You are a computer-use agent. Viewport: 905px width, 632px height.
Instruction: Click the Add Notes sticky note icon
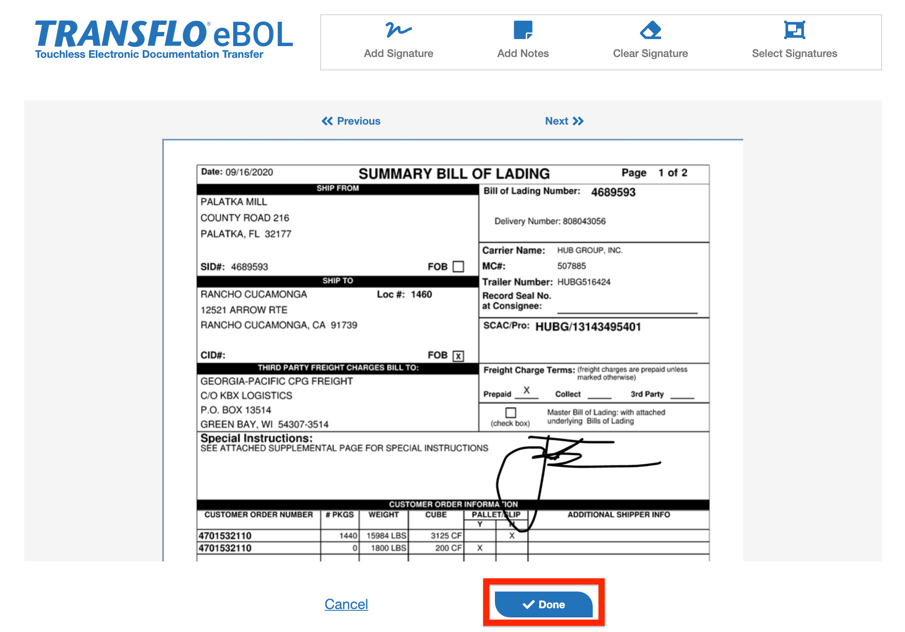(523, 29)
